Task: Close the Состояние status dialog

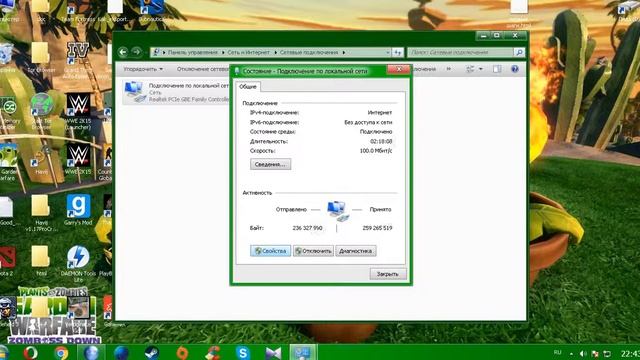Action: (399, 70)
